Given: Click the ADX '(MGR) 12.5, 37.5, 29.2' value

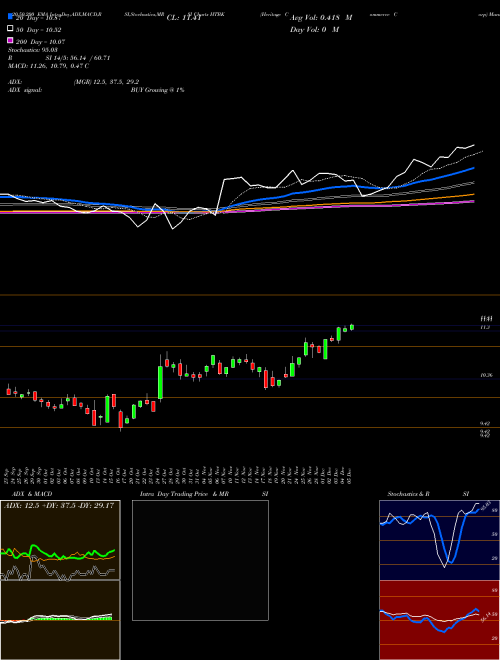Looking at the screenshot, I should coord(106,82).
